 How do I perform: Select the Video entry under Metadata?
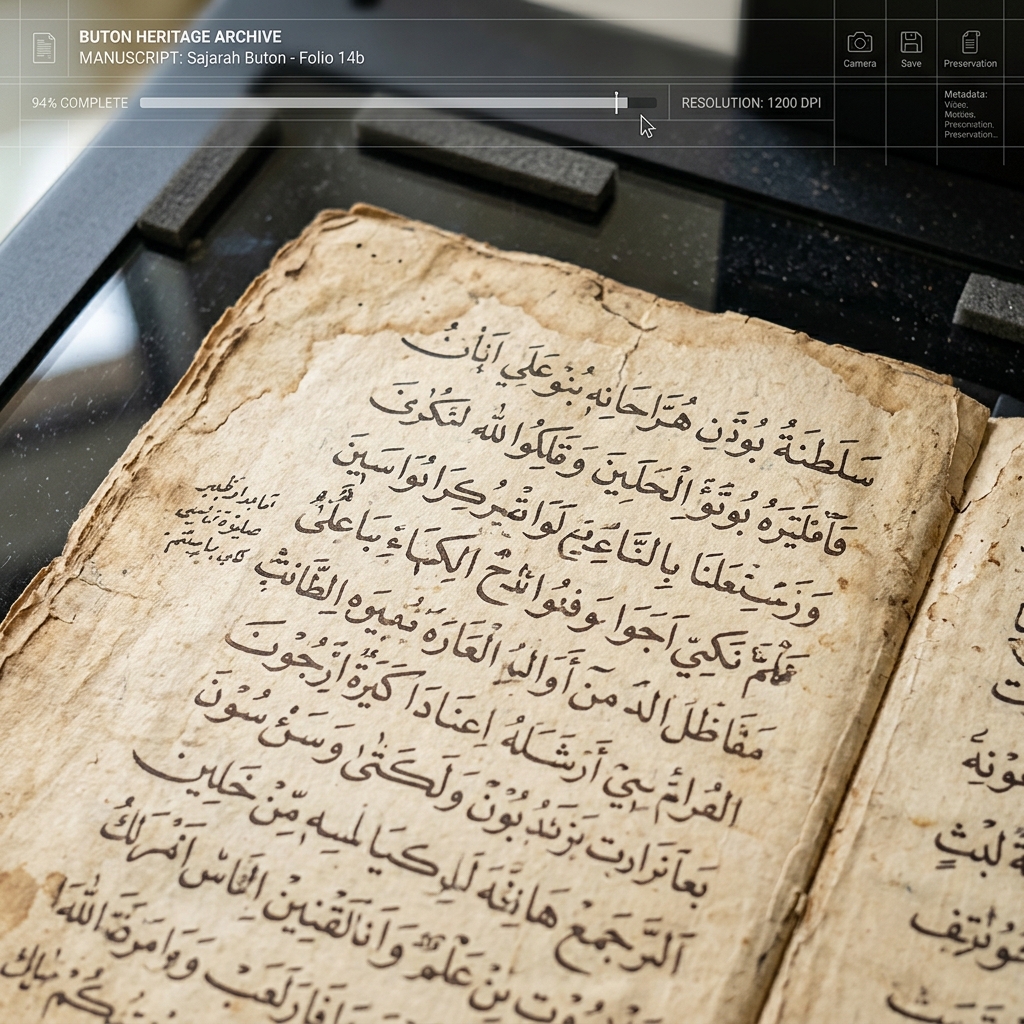[x=958, y=105]
